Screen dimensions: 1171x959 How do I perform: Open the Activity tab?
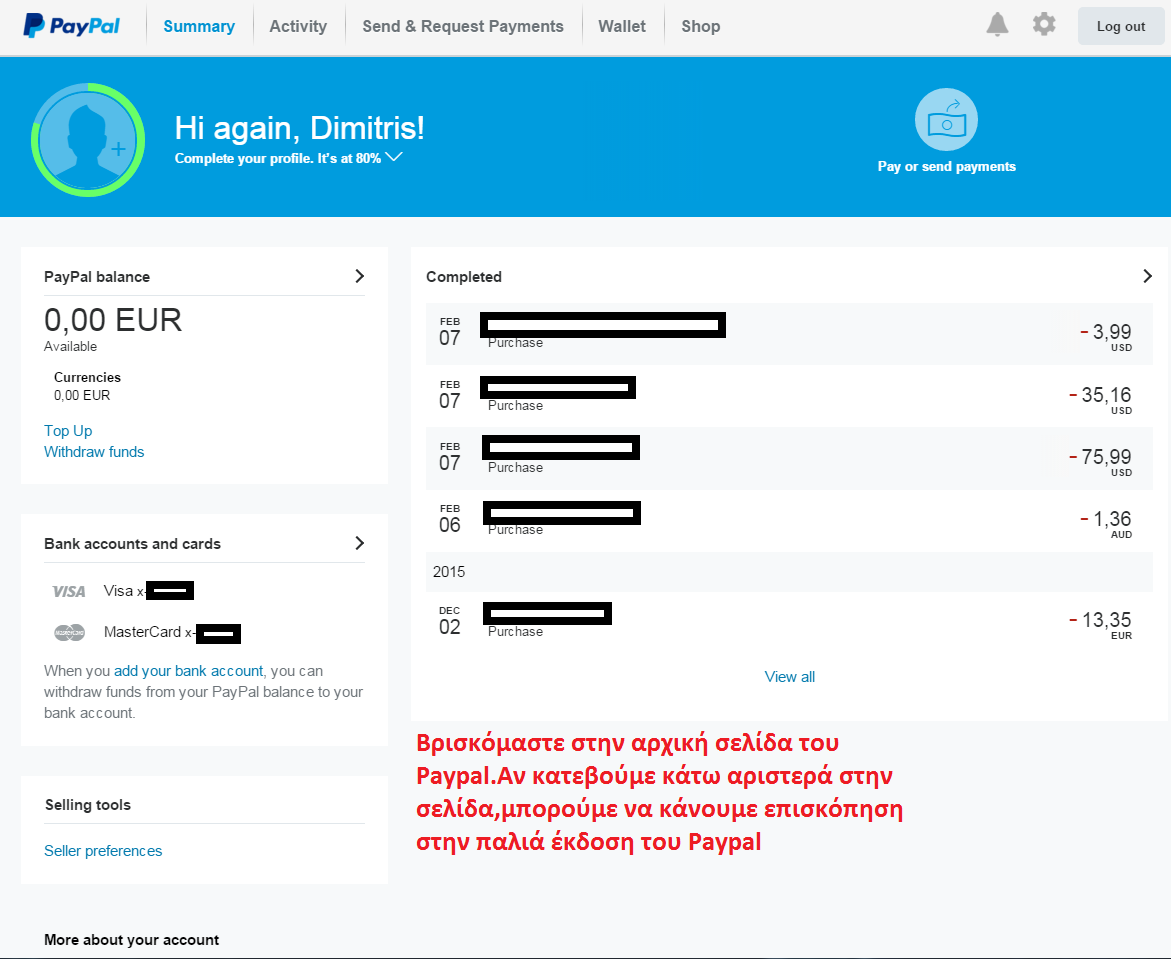click(x=298, y=26)
